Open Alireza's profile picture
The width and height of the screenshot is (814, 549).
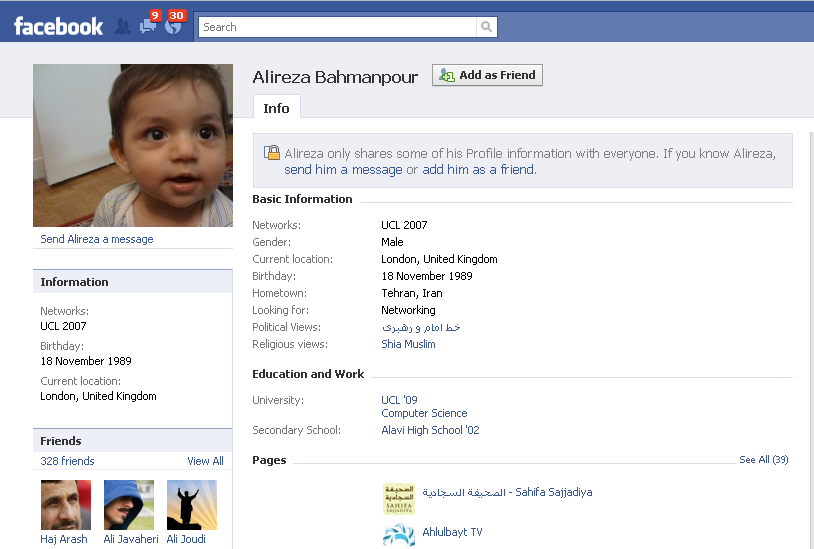click(x=133, y=146)
